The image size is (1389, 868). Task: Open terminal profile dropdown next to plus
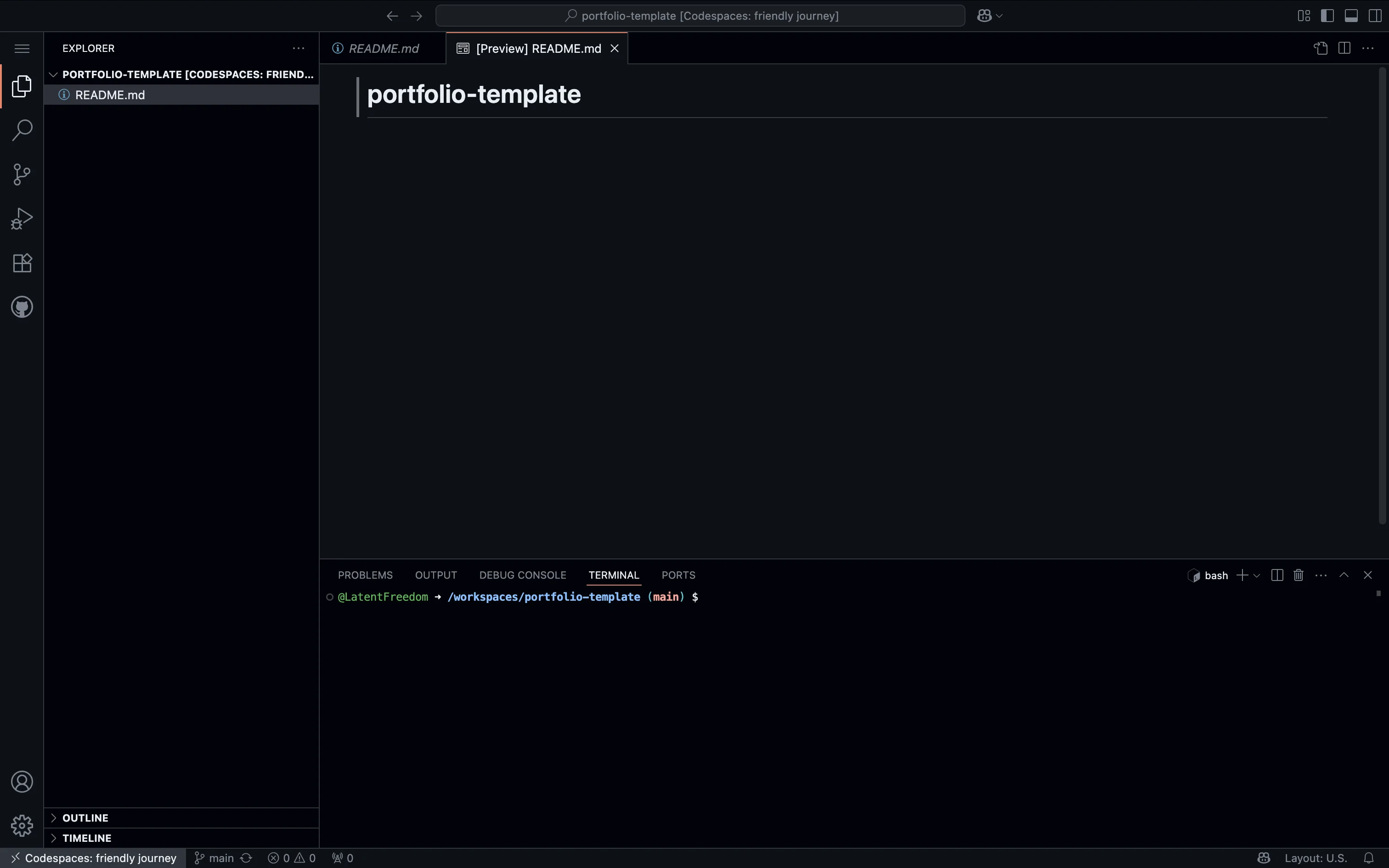pyautogui.click(x=1256, y=575)
